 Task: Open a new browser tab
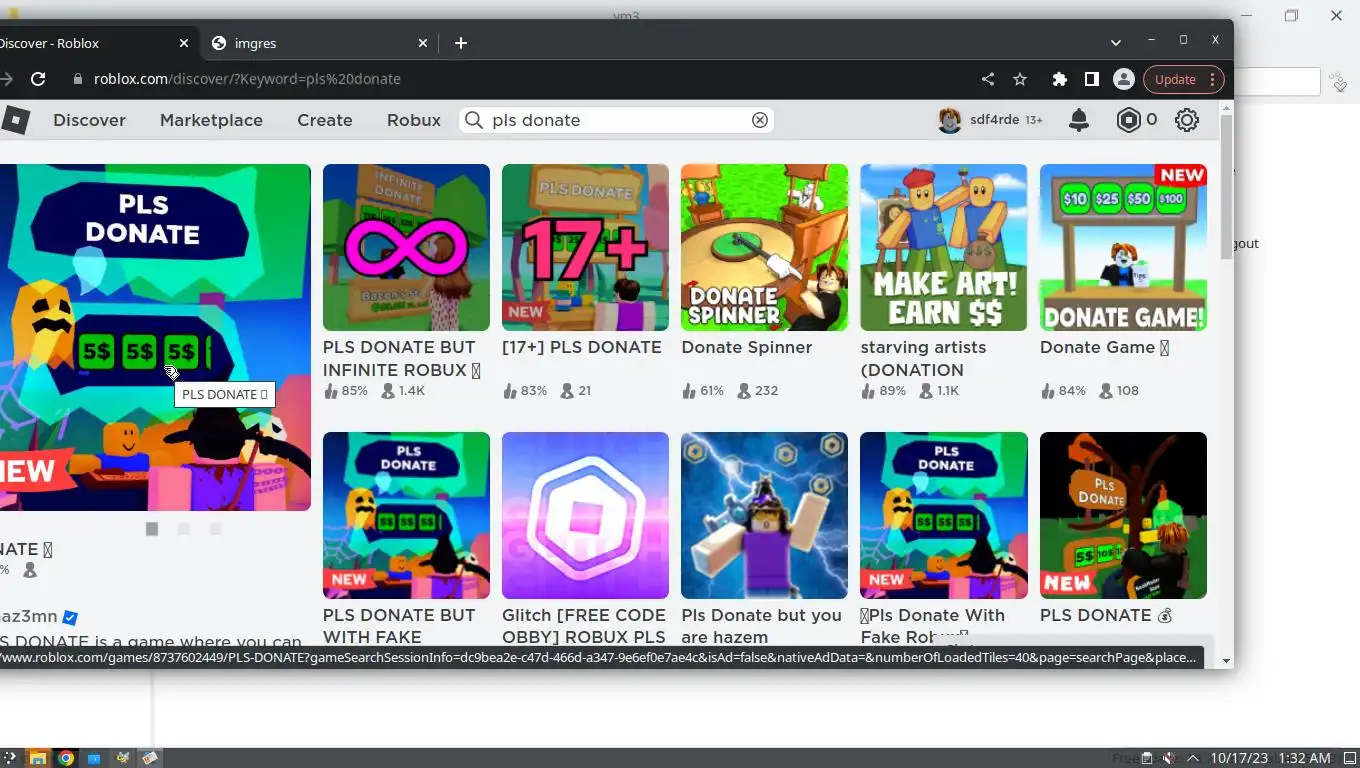(x=461, y=43)
